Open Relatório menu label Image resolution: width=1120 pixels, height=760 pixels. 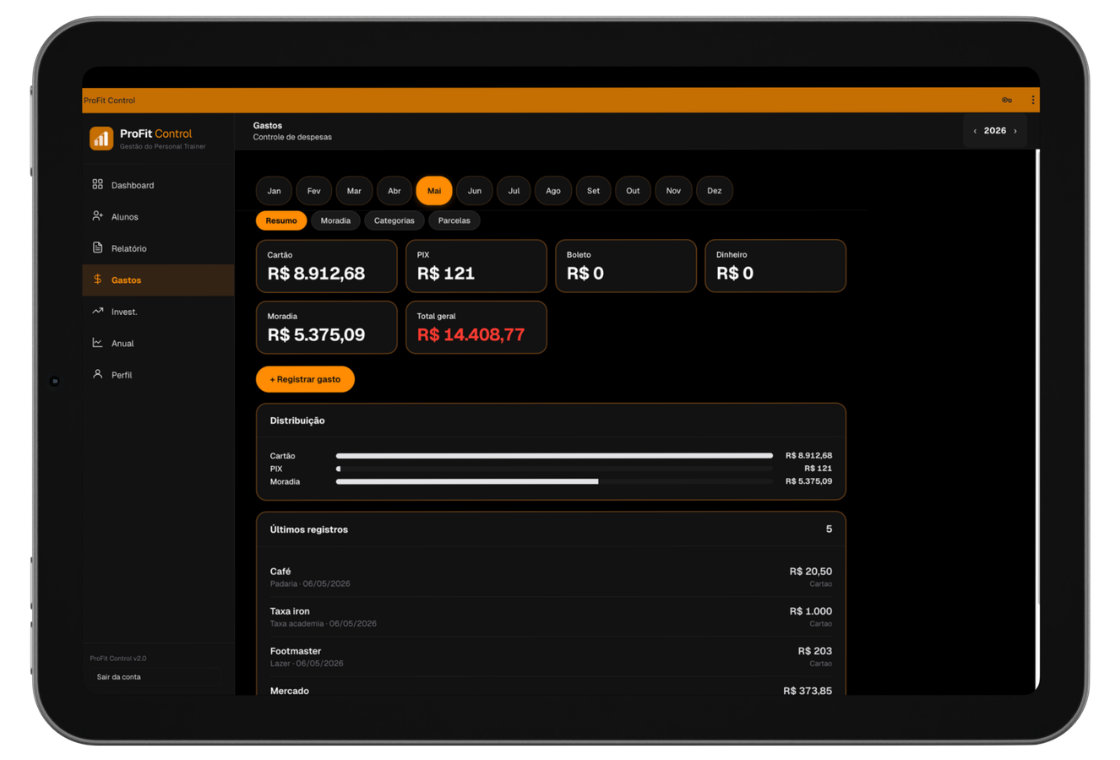tap(129, 249)
